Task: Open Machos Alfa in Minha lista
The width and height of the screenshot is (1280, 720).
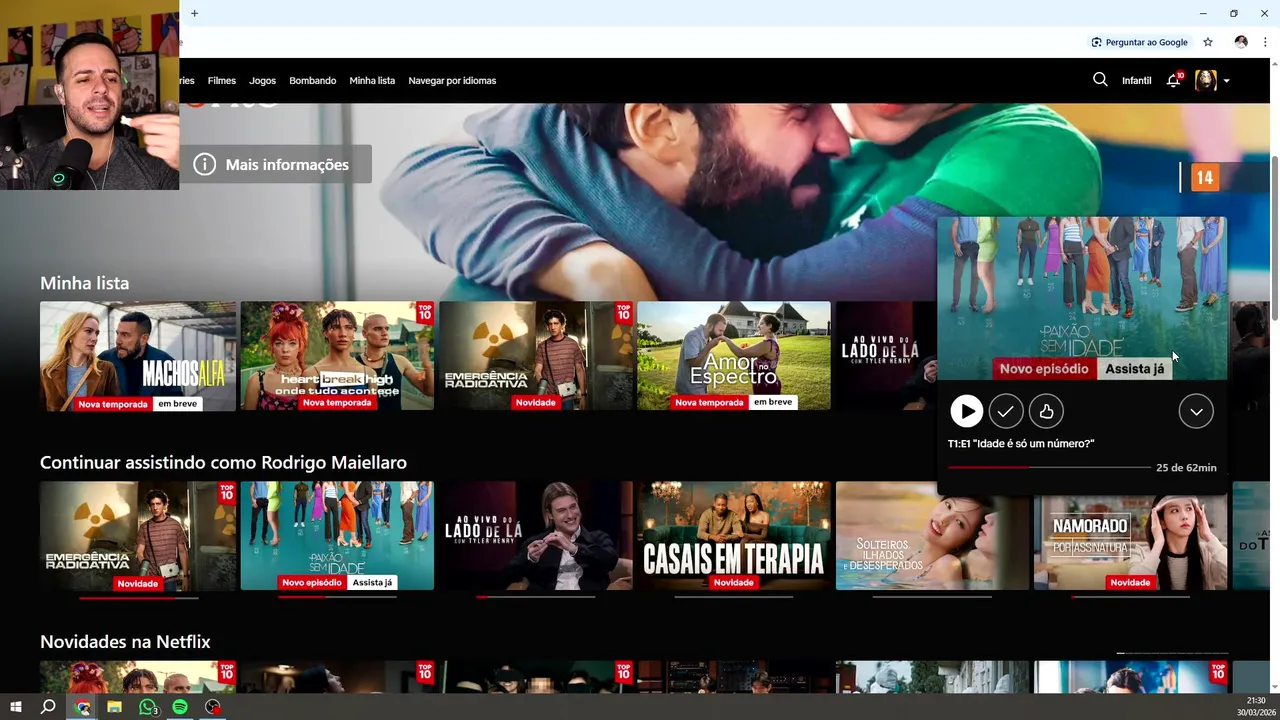Action: tap(138, 356)
